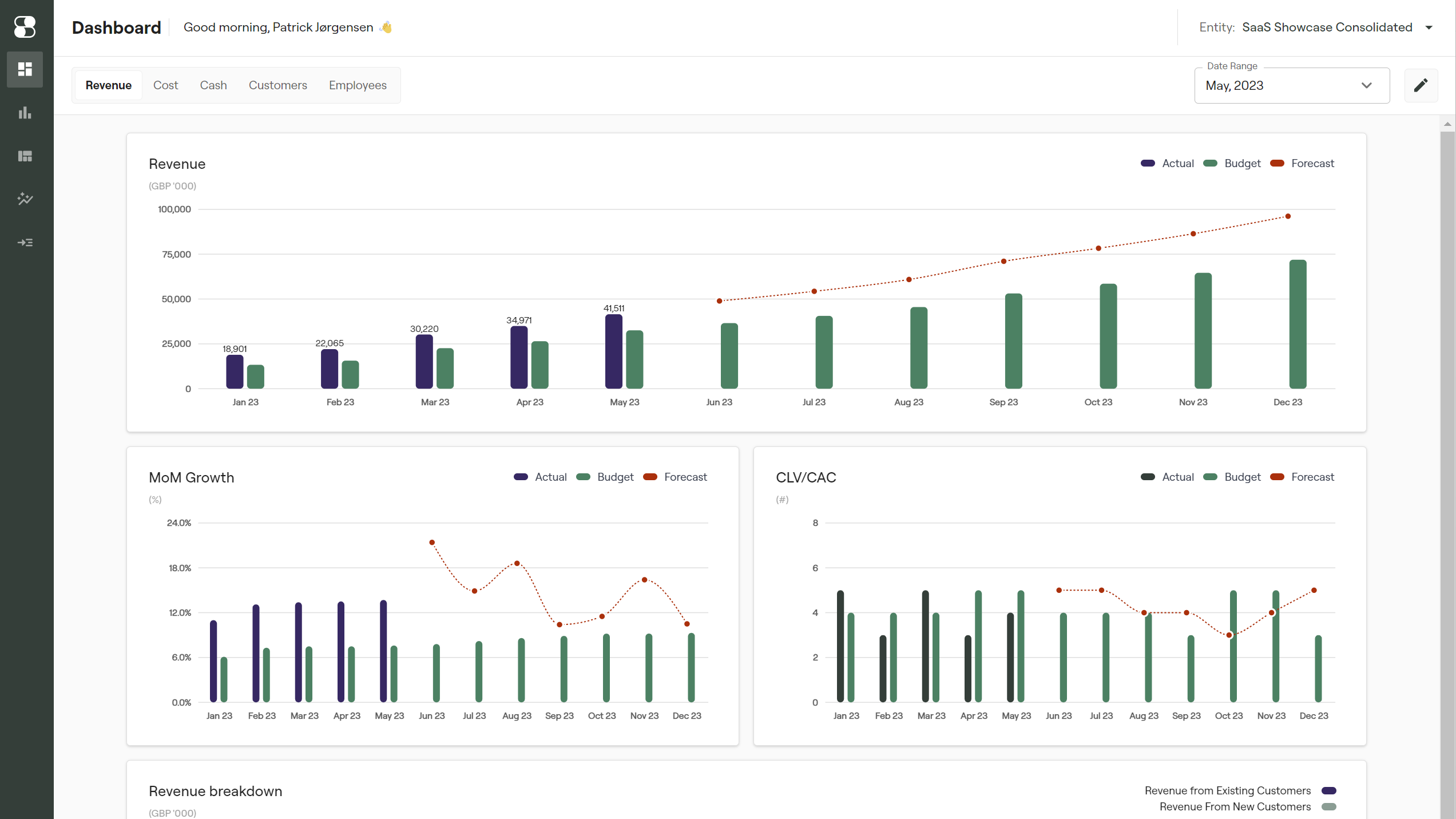The image size is (1456, 819).
Task: Select the Cash tab
Action: (x=213, y=85)
